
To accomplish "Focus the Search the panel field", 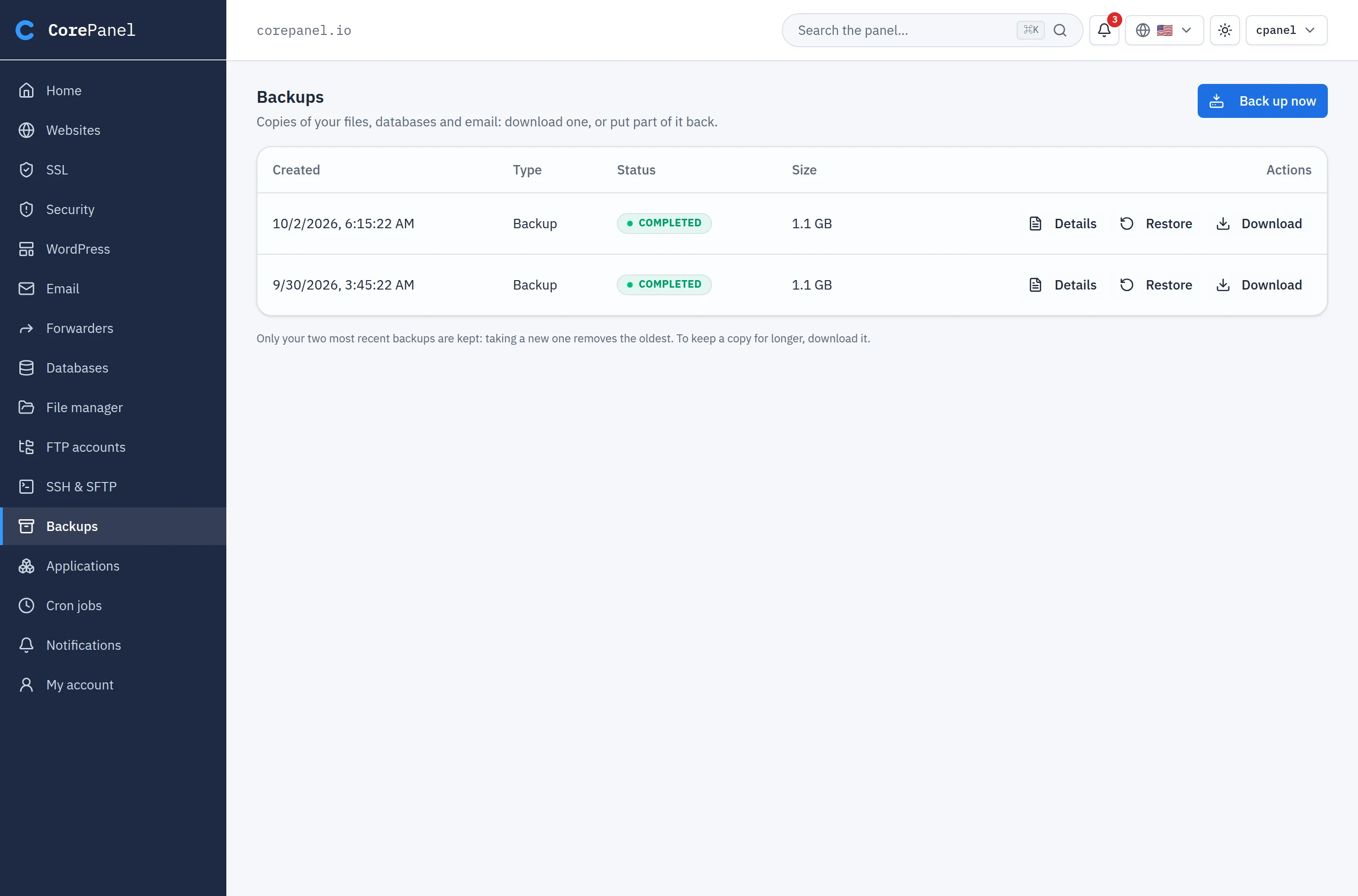I will (x=932, y=30).
